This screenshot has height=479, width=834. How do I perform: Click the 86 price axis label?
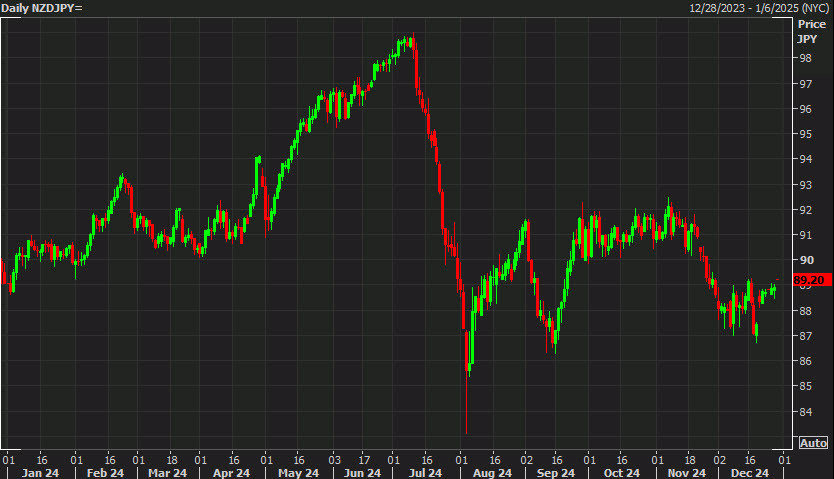[805, 361]
